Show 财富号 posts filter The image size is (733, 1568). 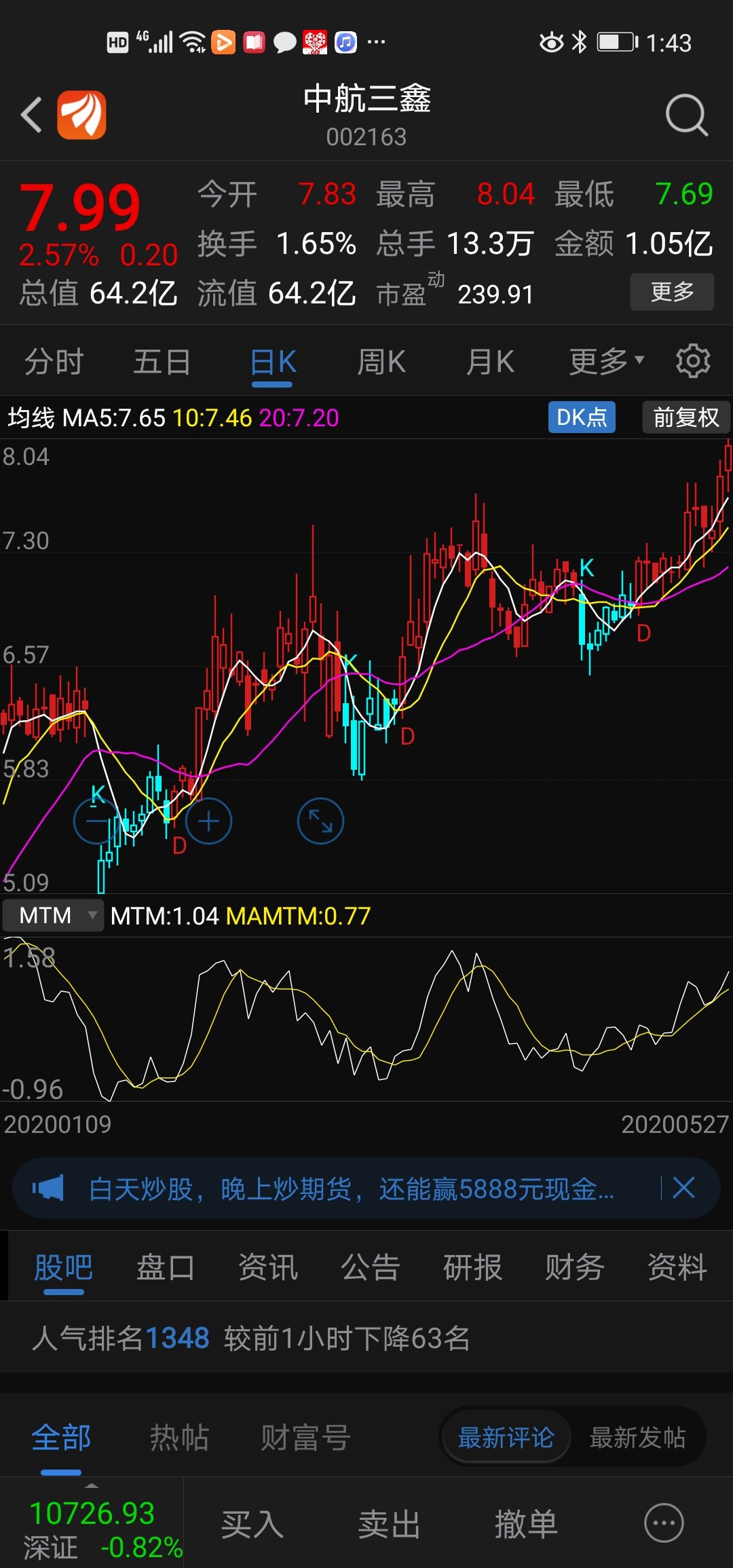pyautogui.click(x=305, y=1438)
